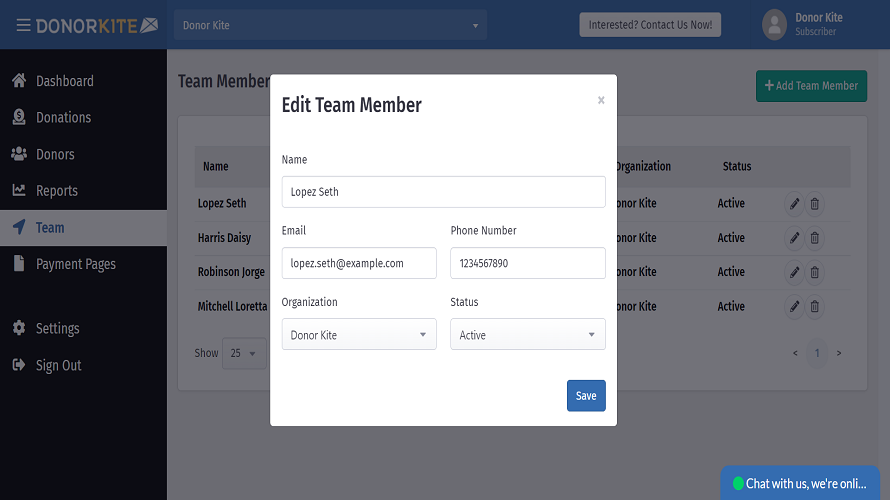This screenshot has height=500, width=890.
Task: Close the Edit Team Member dialog
Action: tap(601, 100)
